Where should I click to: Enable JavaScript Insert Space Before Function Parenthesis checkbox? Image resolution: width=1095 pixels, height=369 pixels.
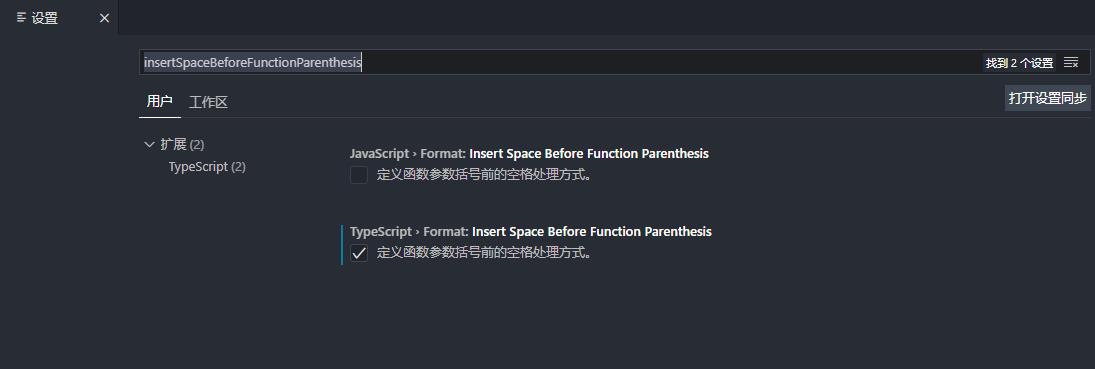(359, 175)
